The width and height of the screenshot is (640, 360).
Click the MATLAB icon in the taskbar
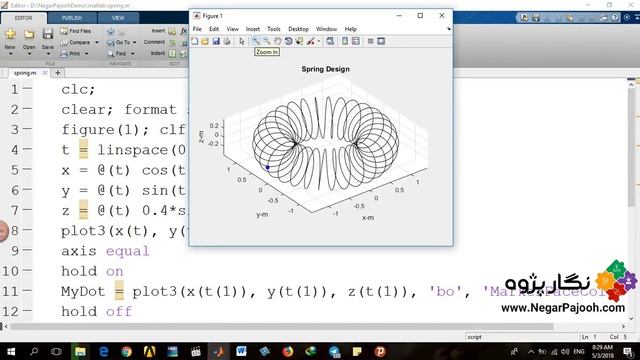point(218,351)
